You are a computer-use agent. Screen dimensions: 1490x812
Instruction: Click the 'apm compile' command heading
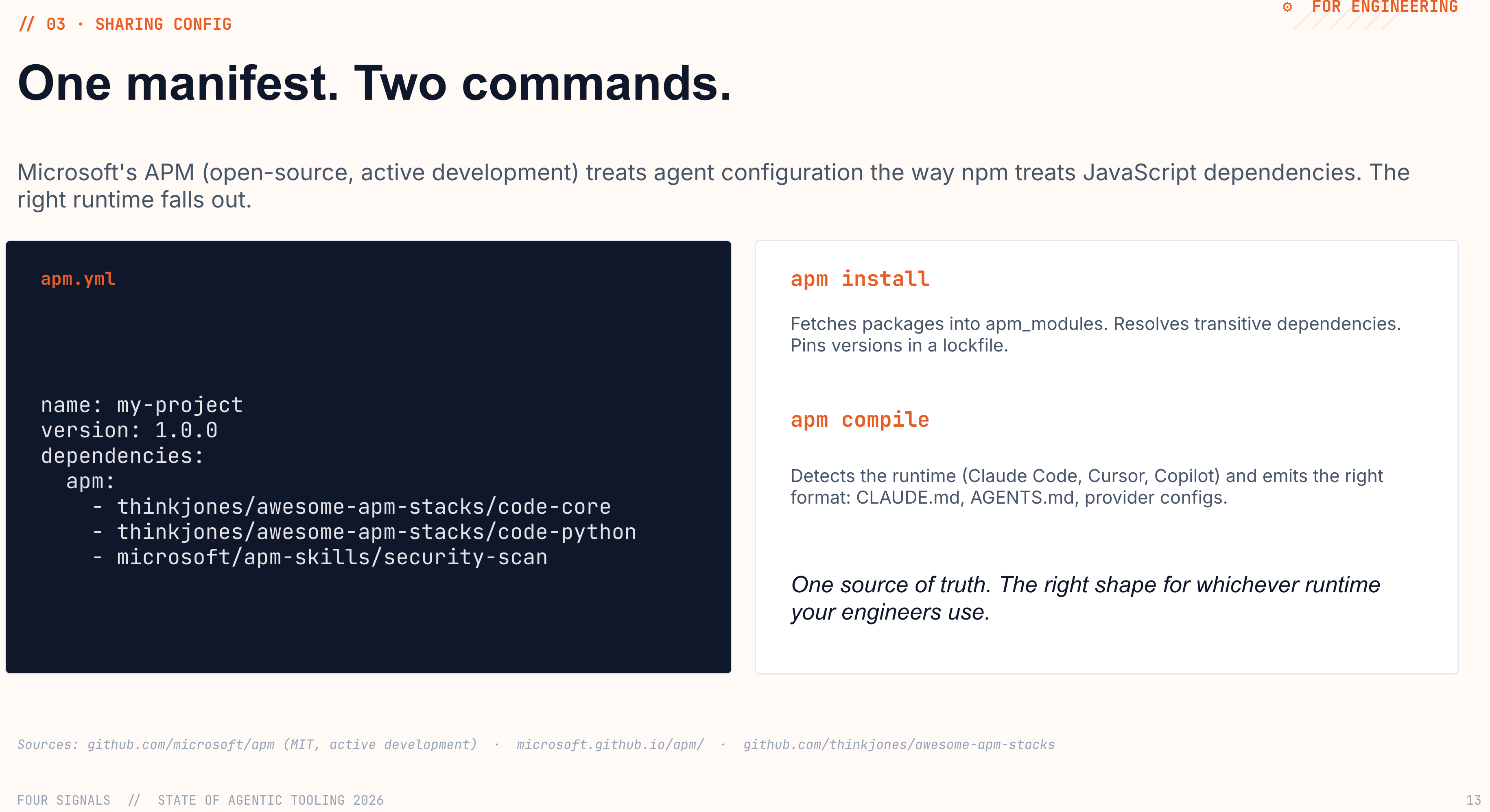(860, 420)
